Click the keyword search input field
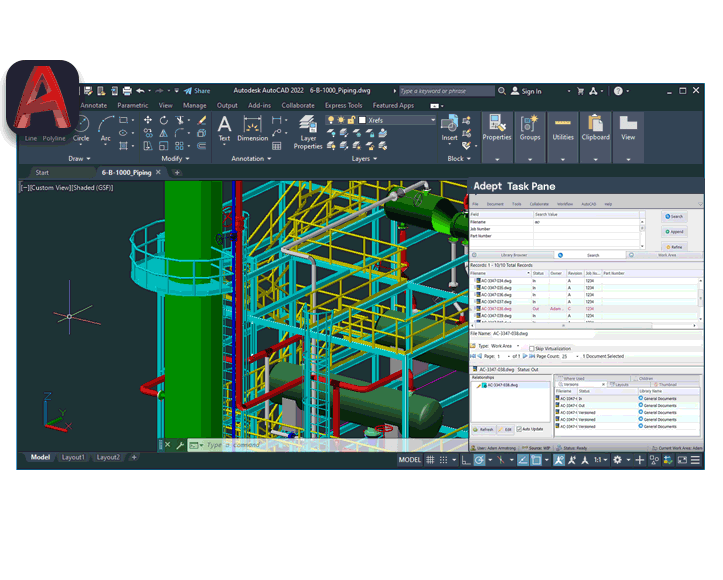The image size is (723, 580). click(x=446, y=91)
